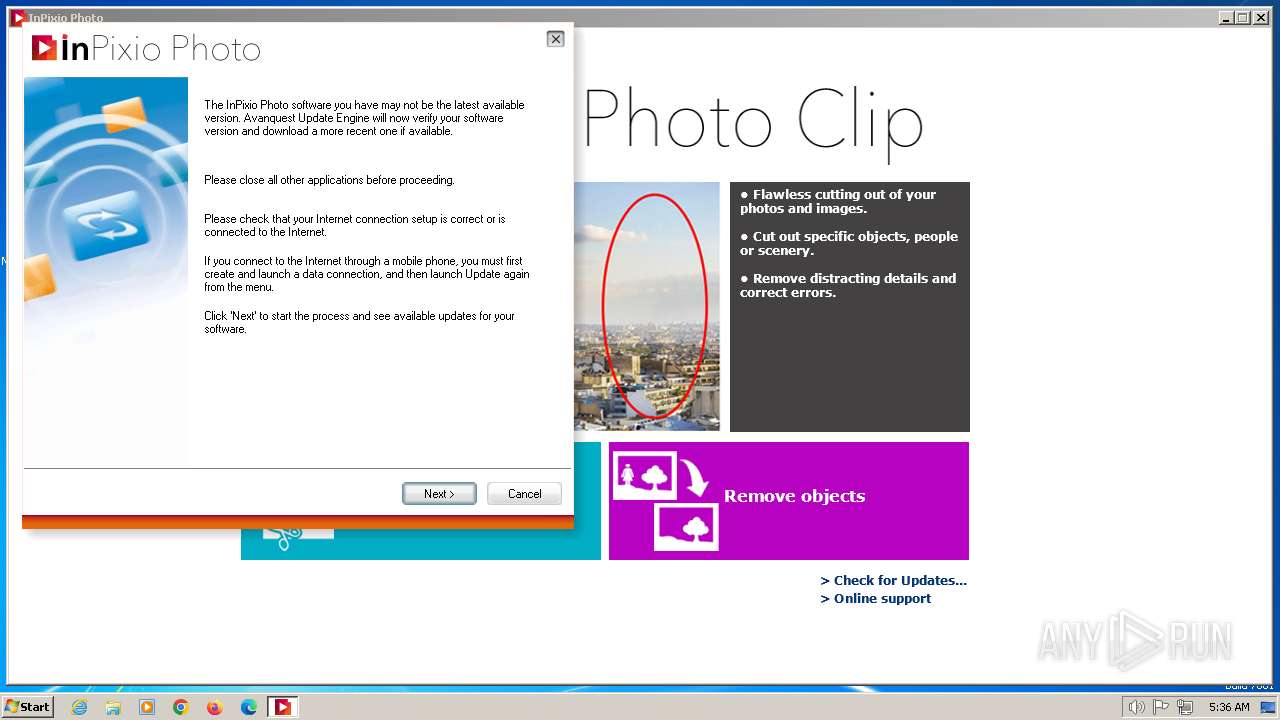The image size is (1280, 720).
Task: Open the Check for Updates link
Action: pyautogui.click(x=893, y=580)
